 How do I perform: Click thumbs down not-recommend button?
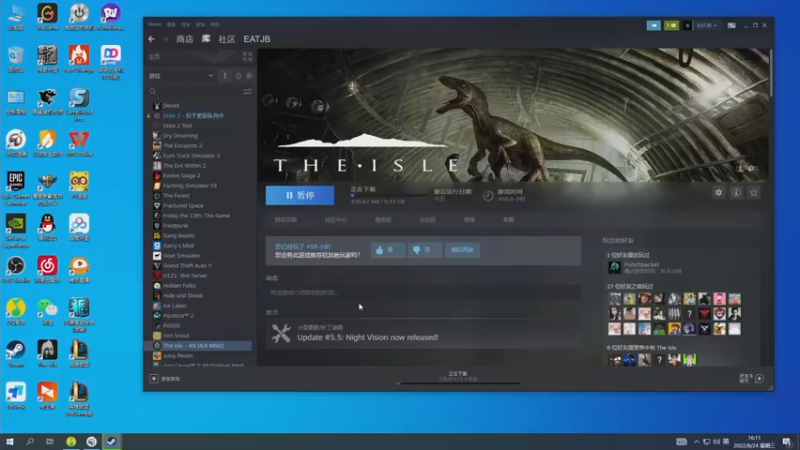(x=424, y=250)
